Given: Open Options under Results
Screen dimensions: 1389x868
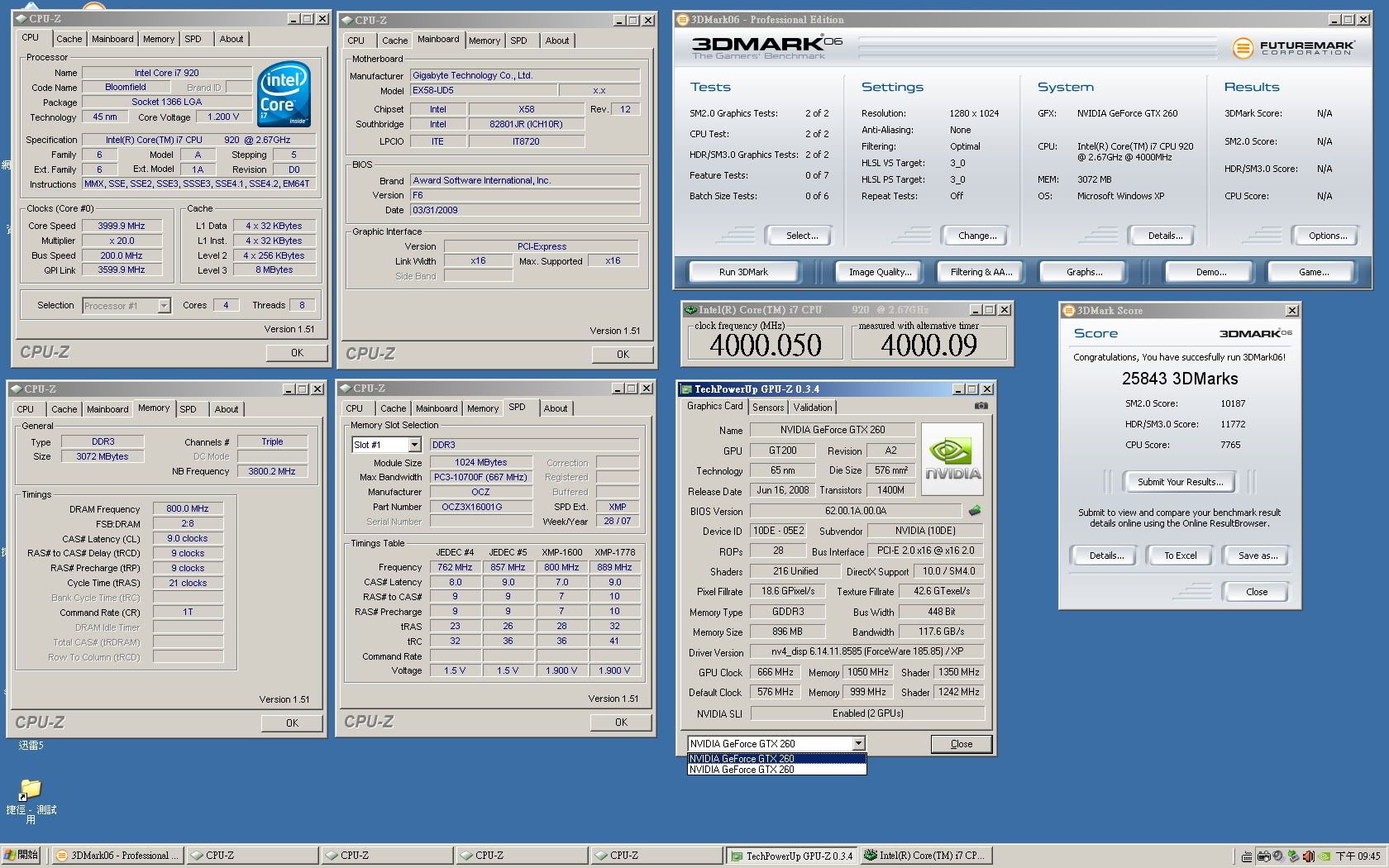Looking at the screenshot, I should pos(1327,236).
